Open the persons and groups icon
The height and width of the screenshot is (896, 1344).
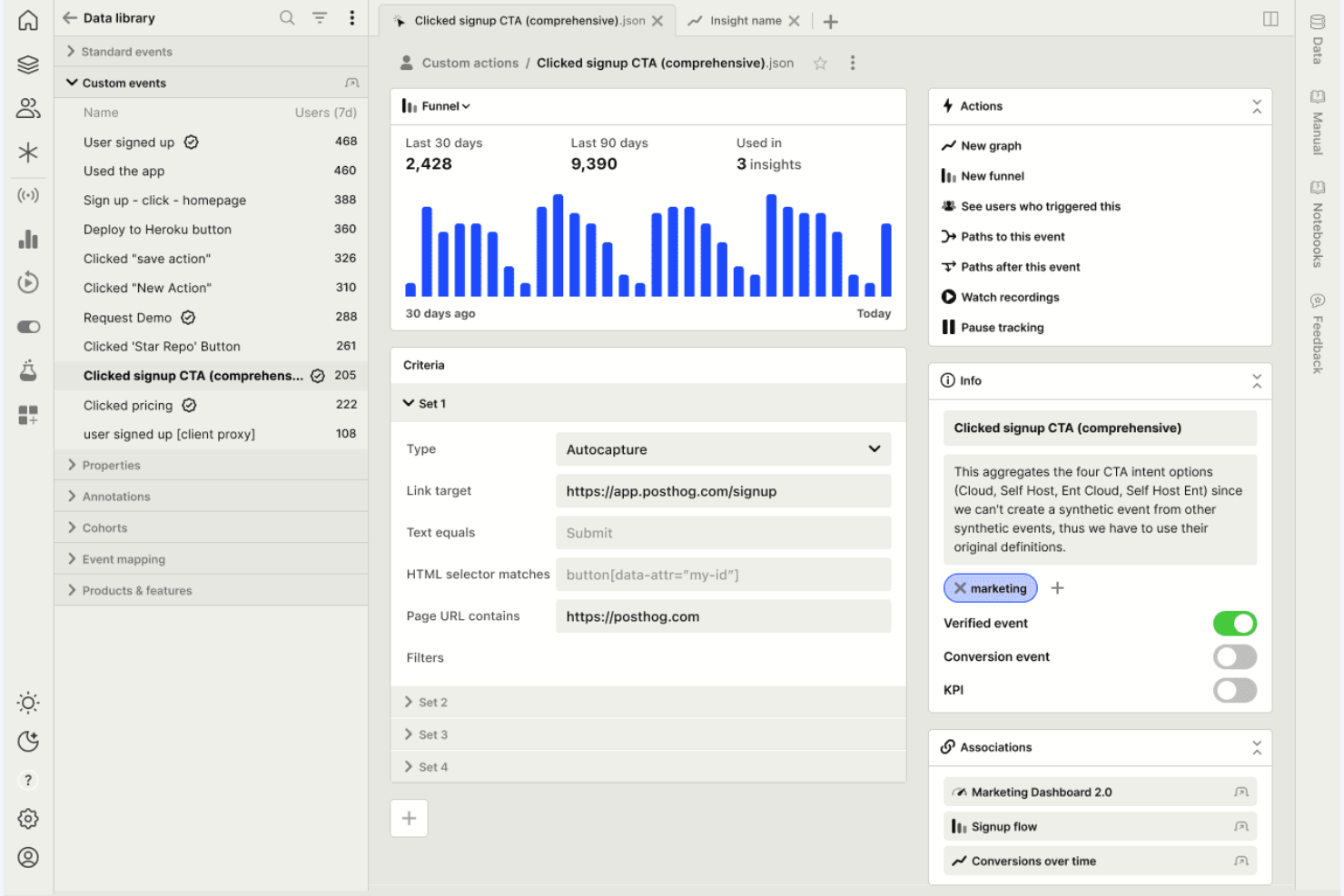point(28,108)
